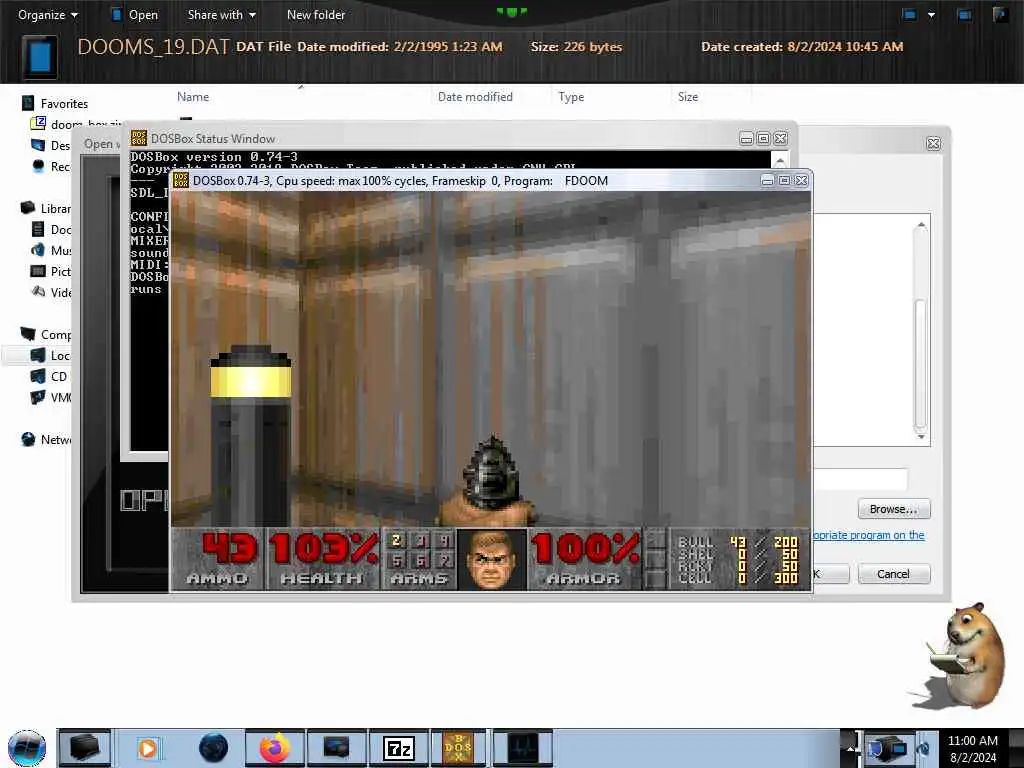Viewport: 1024px width, 768px height.
Task: Click the Music library icon
Action: pos(39,250)
